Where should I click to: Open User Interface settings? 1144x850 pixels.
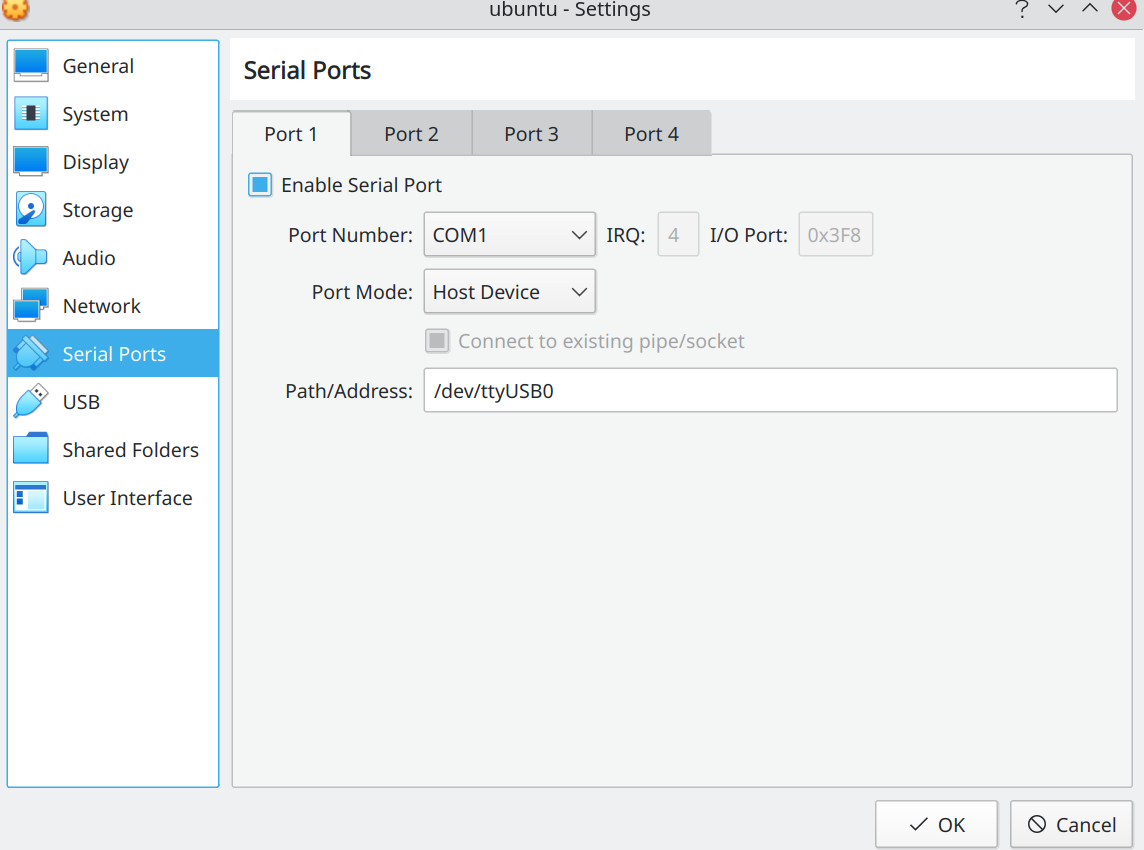click(113, 498)
